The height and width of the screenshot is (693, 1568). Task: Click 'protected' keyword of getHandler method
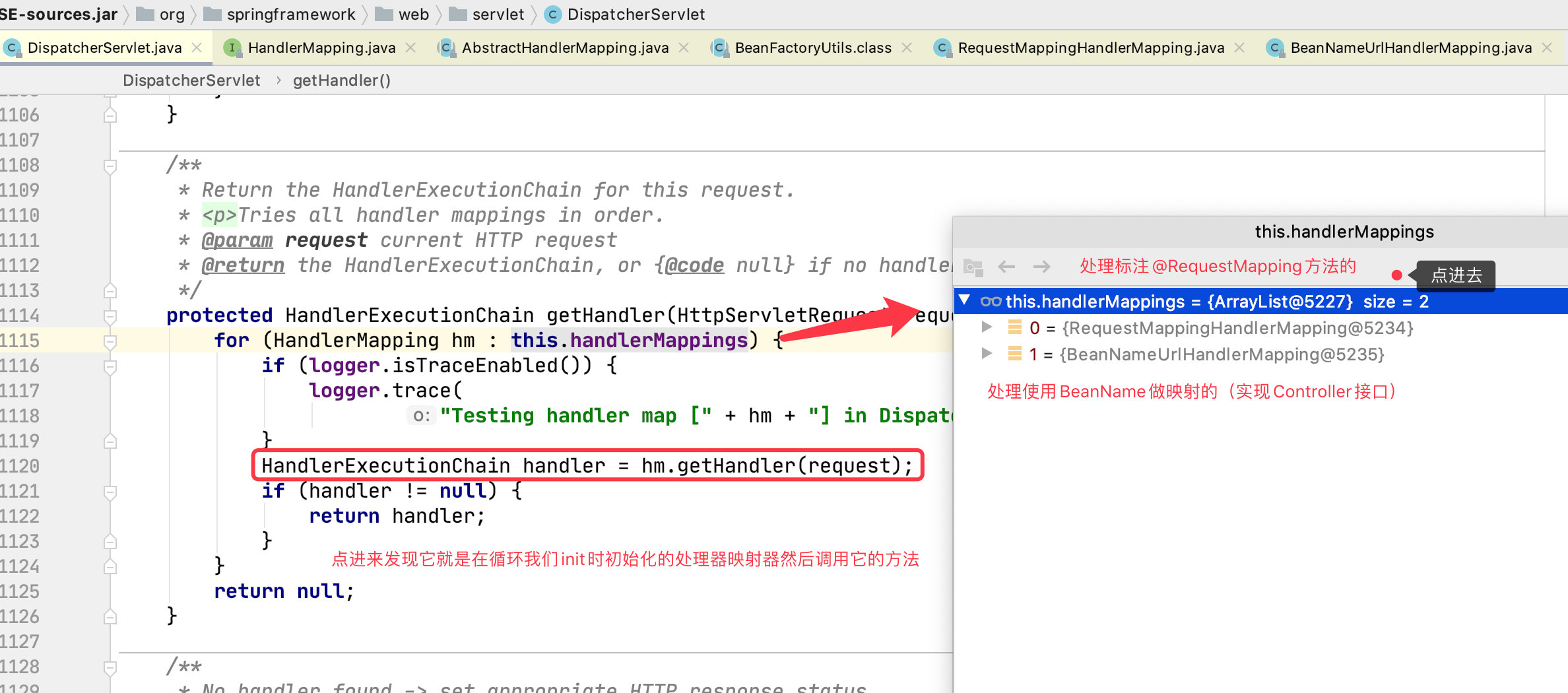(219, 315)
